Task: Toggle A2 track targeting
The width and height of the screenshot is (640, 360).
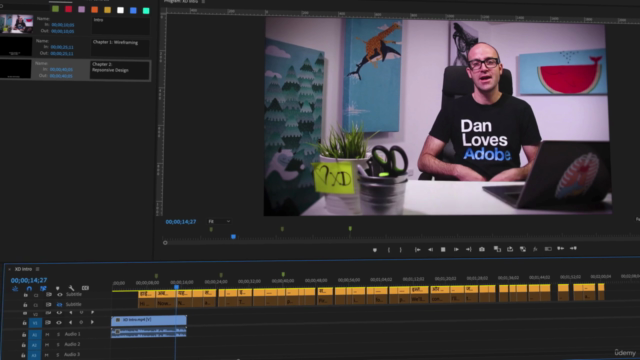Action: pos(34,345)
